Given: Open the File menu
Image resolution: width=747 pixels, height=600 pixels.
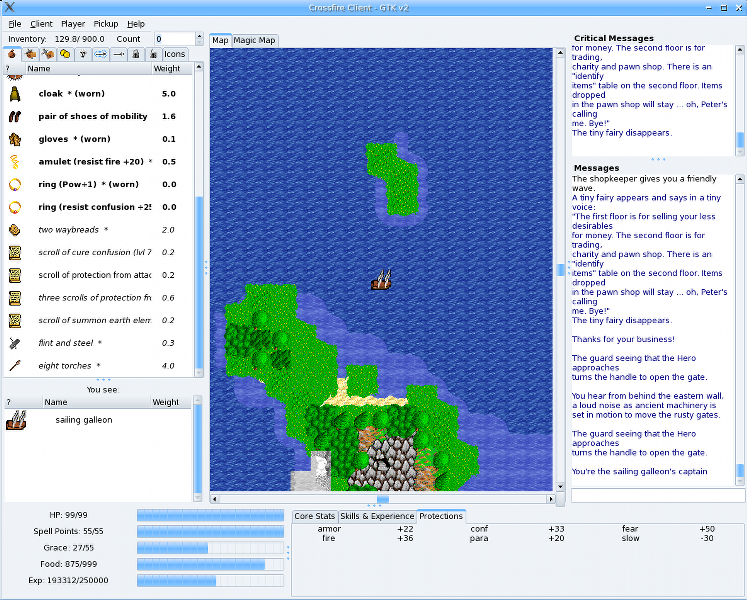Looking at the screenshot, I should pyautogui.click(x=15, y=23).
